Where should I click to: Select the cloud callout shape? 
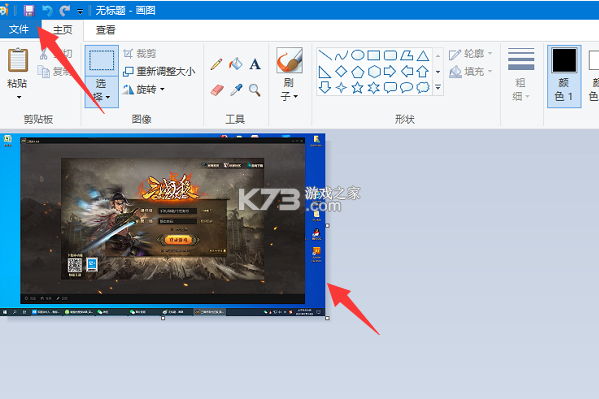[423, 88]
